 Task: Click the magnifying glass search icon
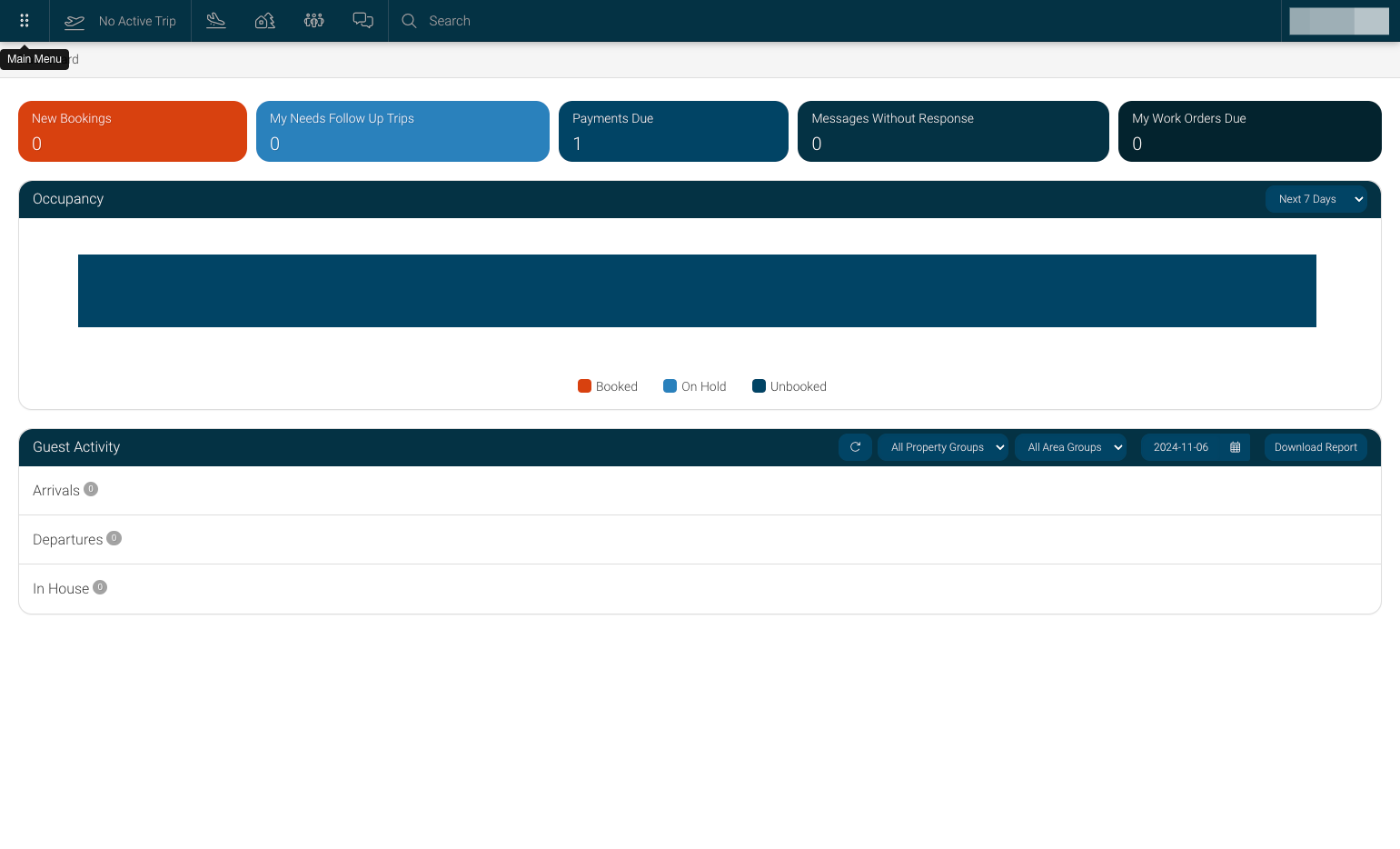point(410,21)
